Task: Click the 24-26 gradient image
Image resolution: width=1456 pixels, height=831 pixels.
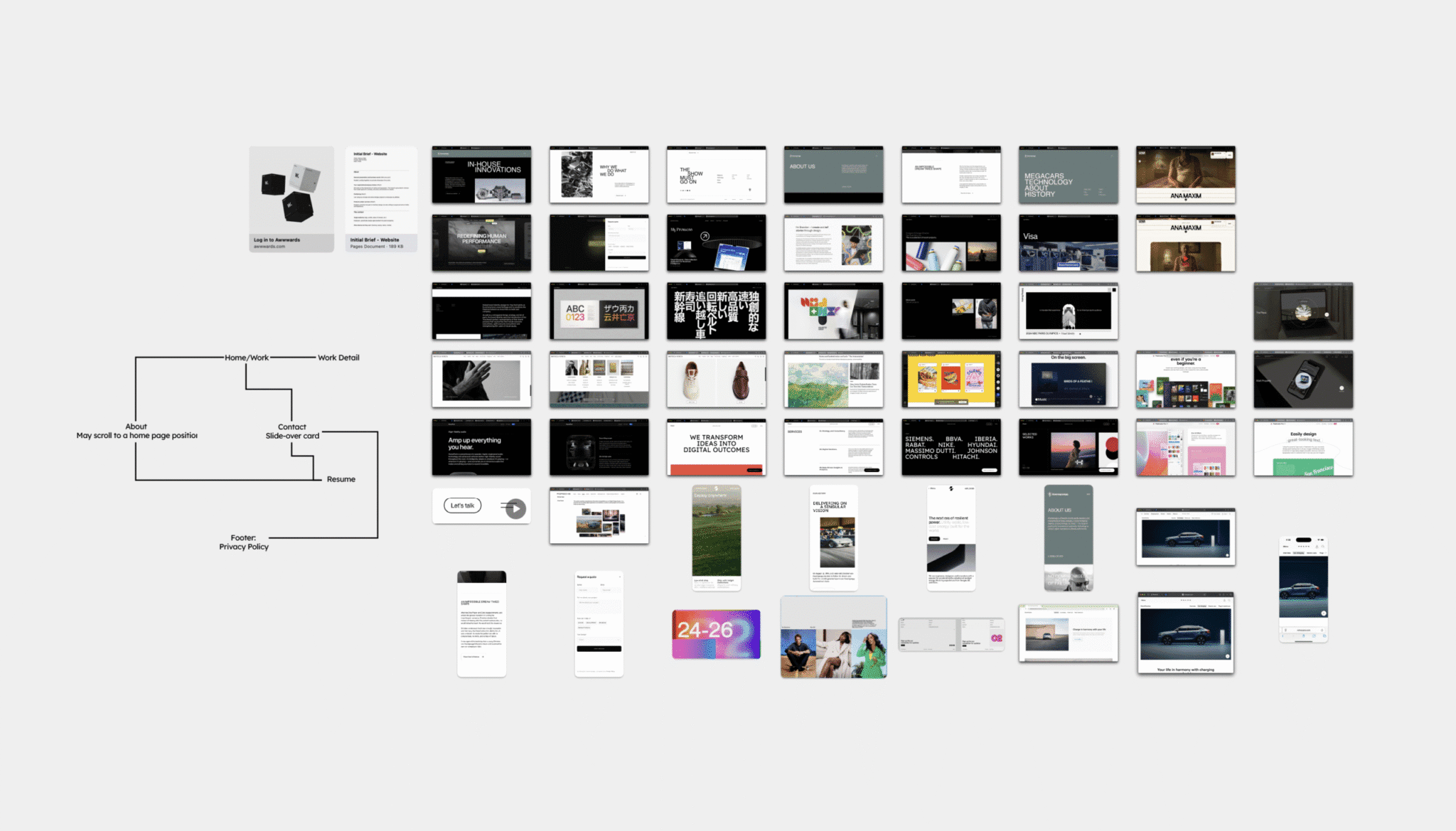Action: pyautogui.click(x=716, y=633)
